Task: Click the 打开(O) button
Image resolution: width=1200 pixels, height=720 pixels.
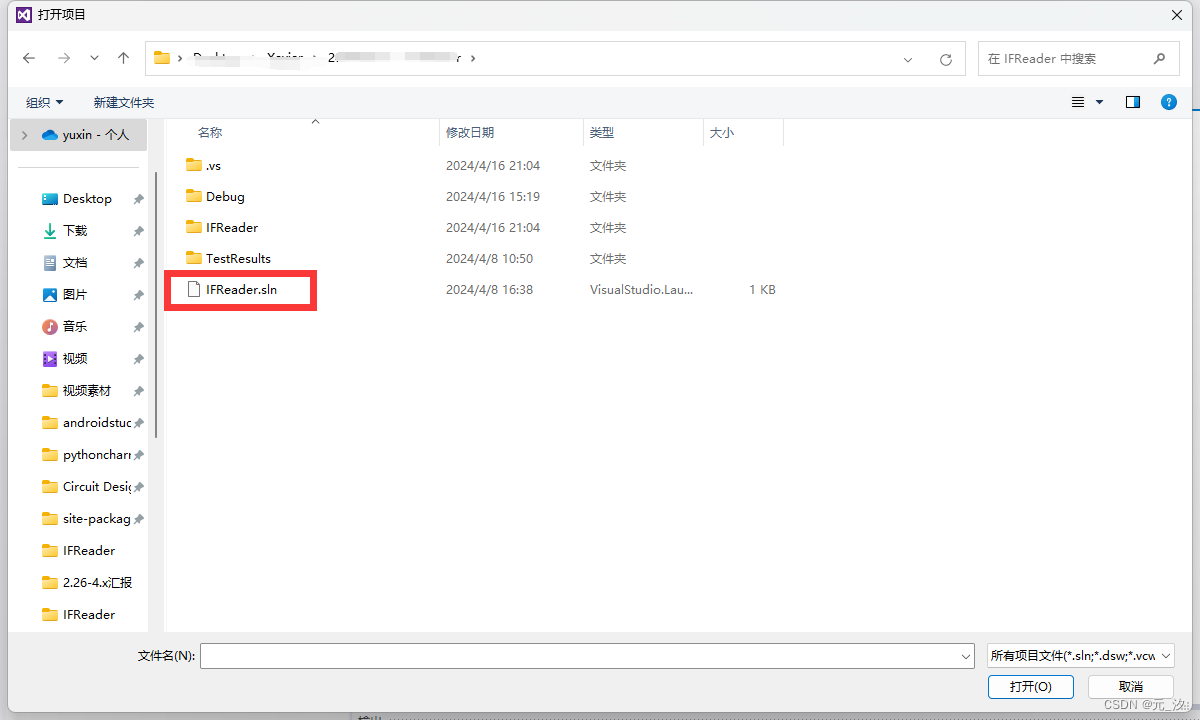Action: click(x=1031, y=686)
